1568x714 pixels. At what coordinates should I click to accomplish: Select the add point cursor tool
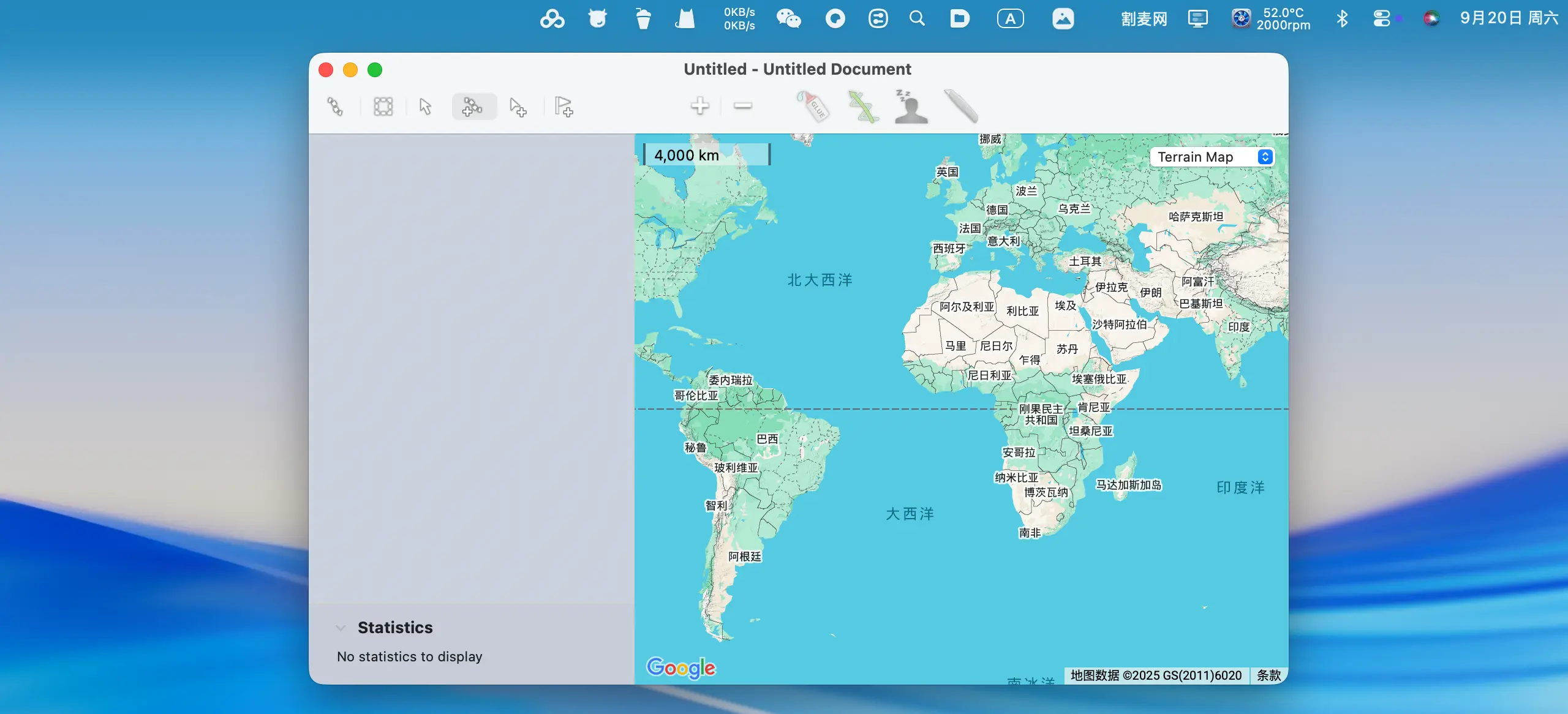[x=518, y=107]
